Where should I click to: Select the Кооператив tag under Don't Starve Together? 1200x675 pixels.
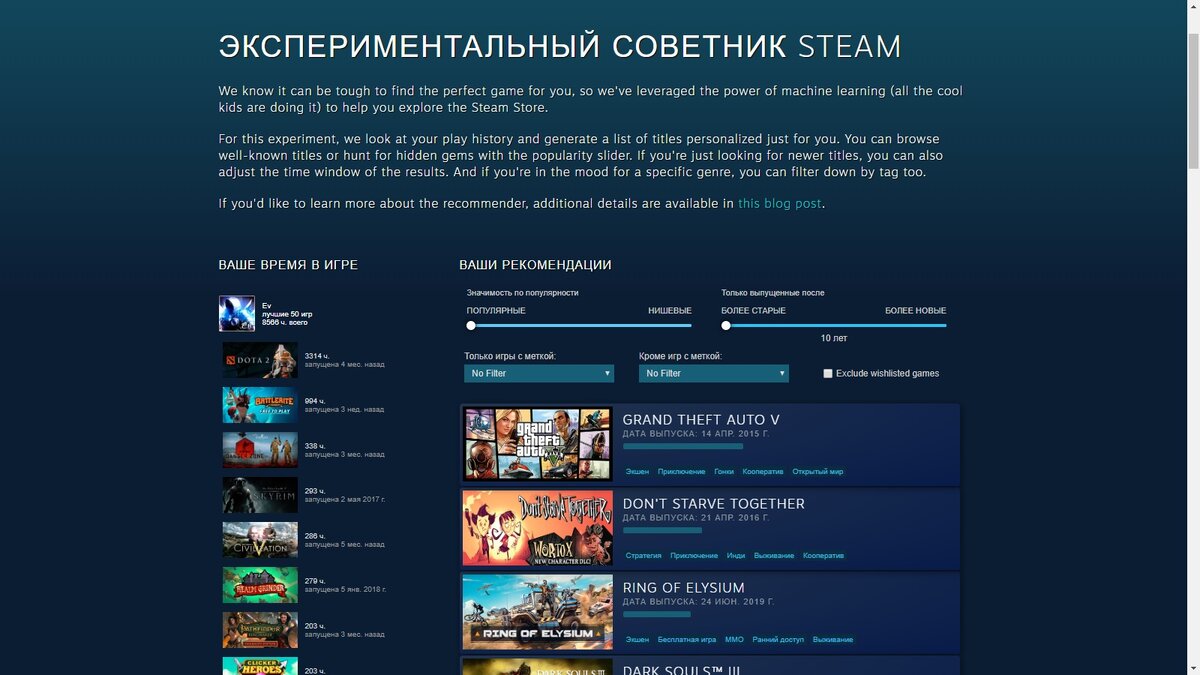click(x=823, y=555)
